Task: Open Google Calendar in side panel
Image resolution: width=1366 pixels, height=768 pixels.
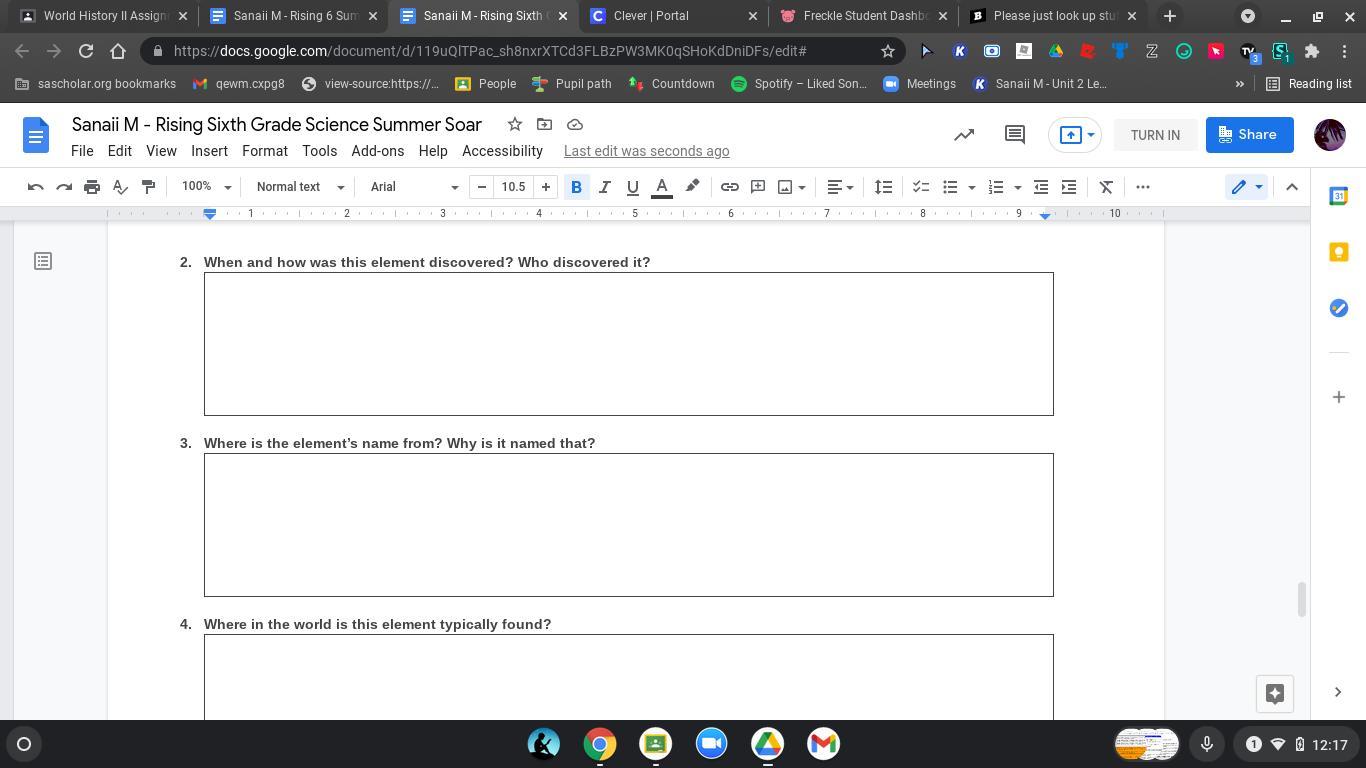Action: [x=1338, y=196]
